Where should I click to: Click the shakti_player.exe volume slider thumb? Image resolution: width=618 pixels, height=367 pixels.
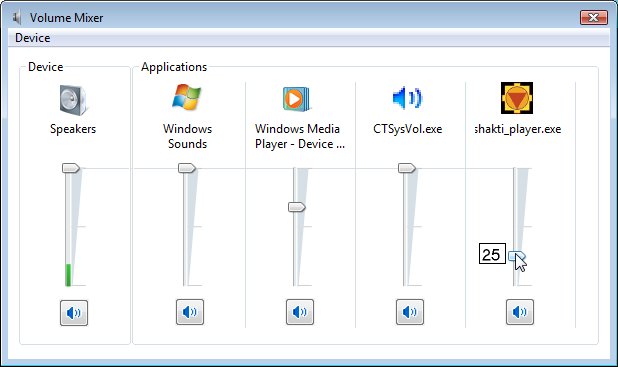(517, 256)
